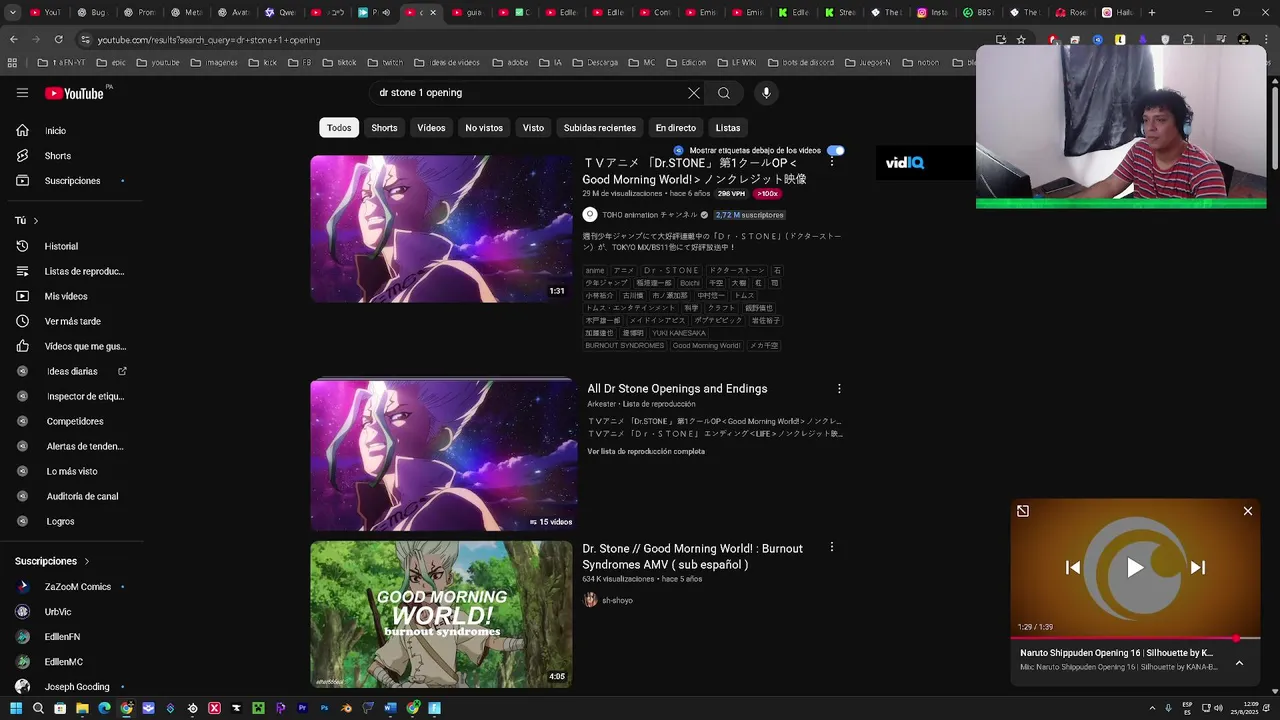Viewport: 1280px width, 720px height.
Task: Select the Videos filter chip
Action: 431,128
